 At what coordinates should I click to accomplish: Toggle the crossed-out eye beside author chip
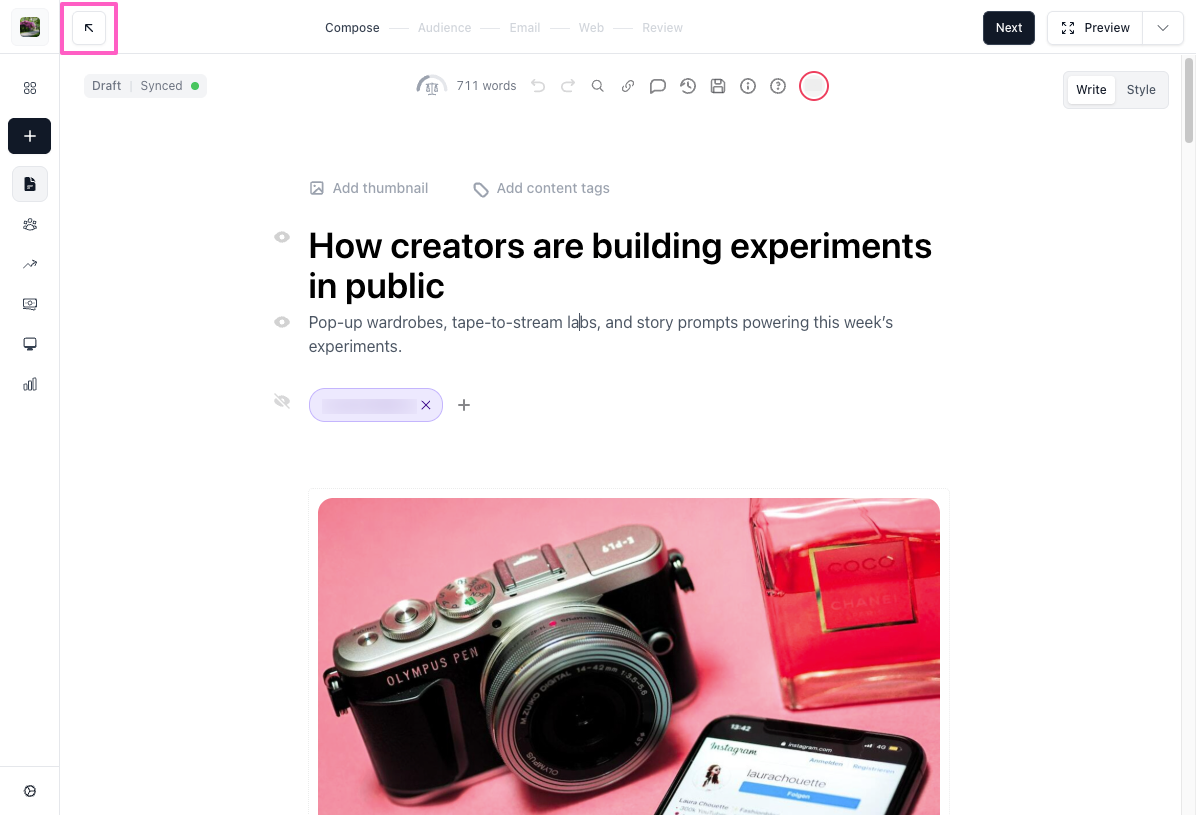pos(282,401)
